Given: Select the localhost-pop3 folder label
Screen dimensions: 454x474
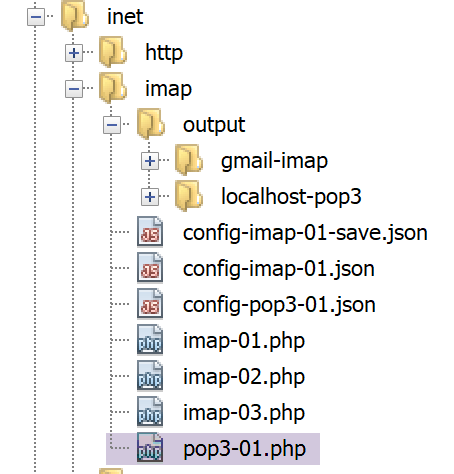Looking at the screenshot, I should pyautogui.click(x=291, y=197).
